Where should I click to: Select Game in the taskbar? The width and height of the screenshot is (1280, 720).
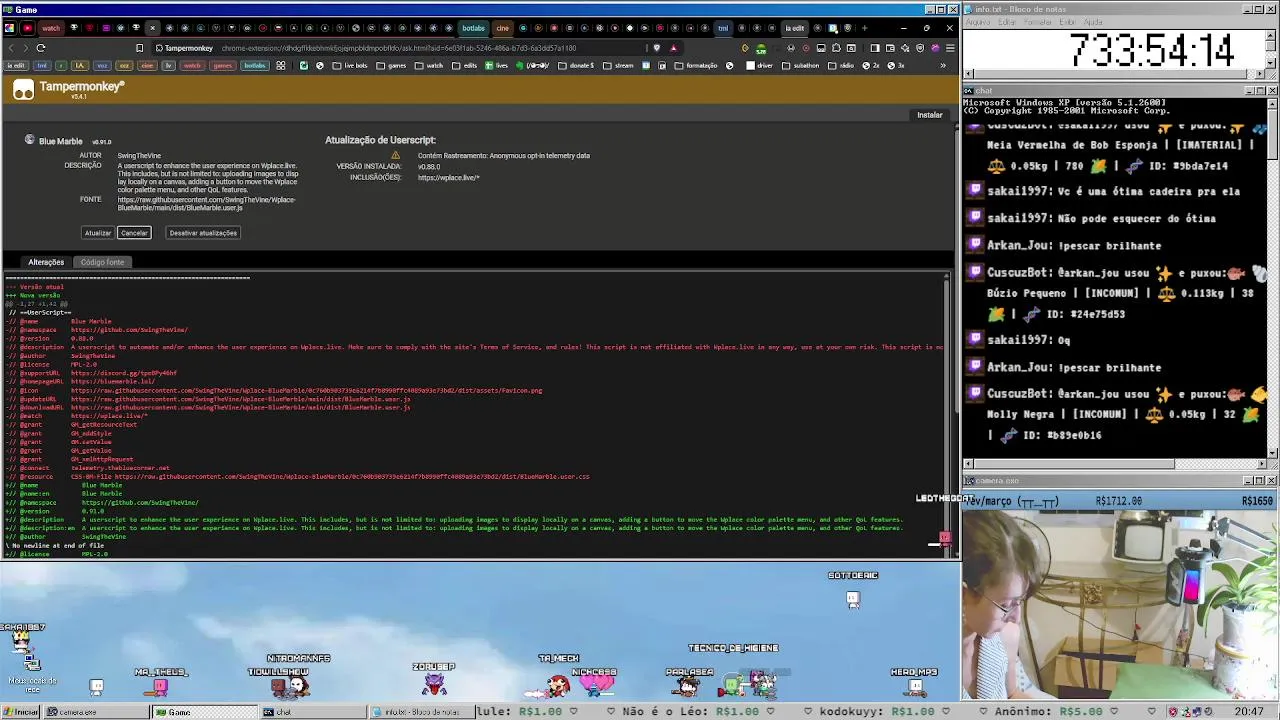click(205, 712)
